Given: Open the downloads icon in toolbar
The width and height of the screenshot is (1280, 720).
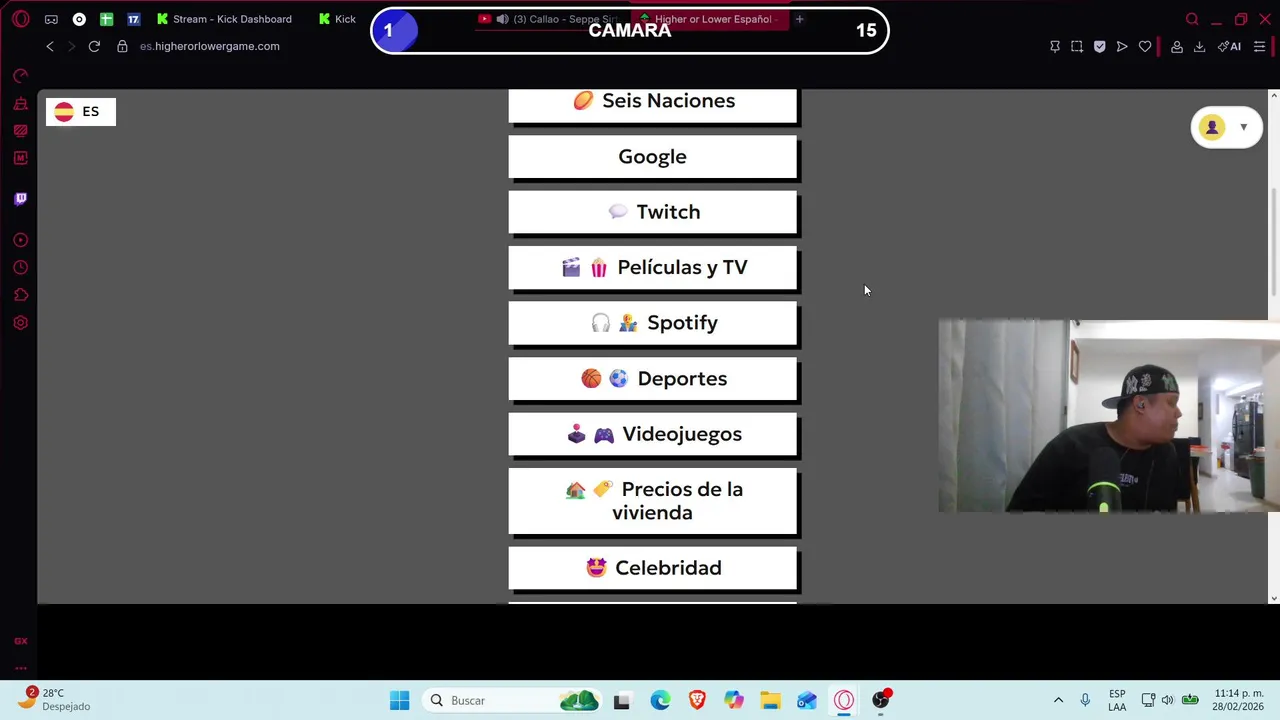Looking at the screenshot, I should (1199, 46).
